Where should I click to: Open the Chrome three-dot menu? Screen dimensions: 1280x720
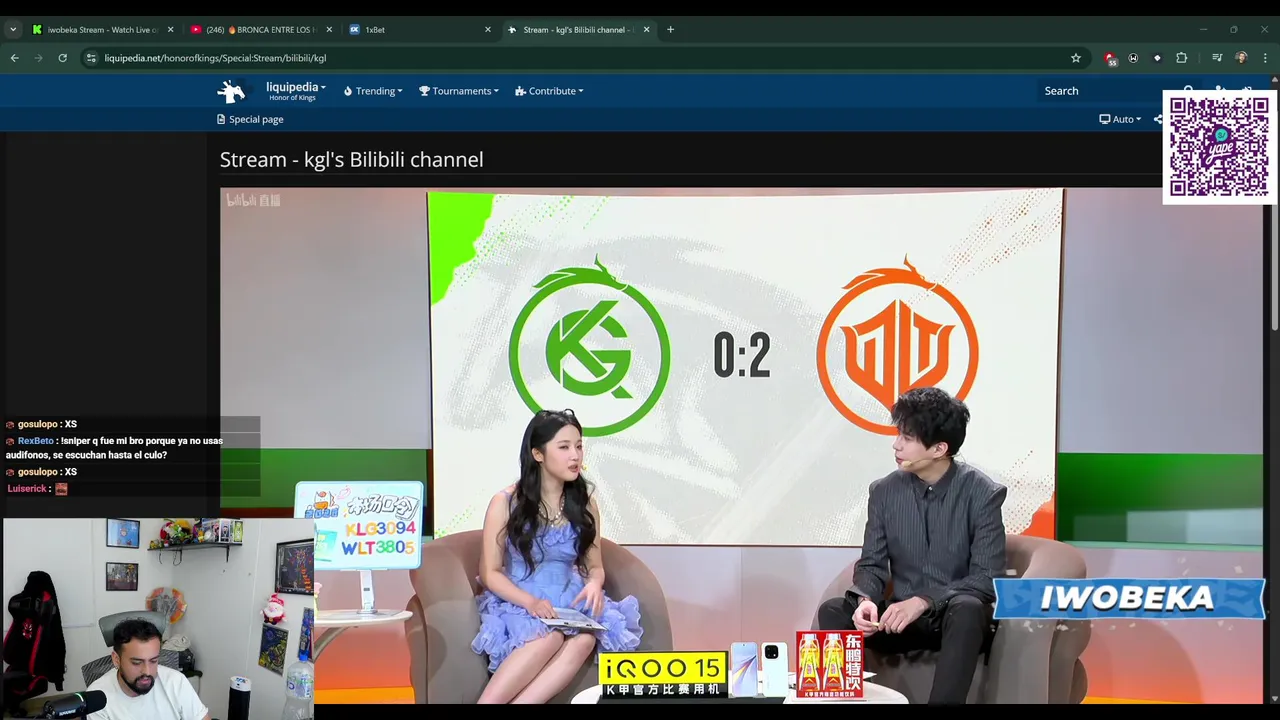tap(1265, 58)
